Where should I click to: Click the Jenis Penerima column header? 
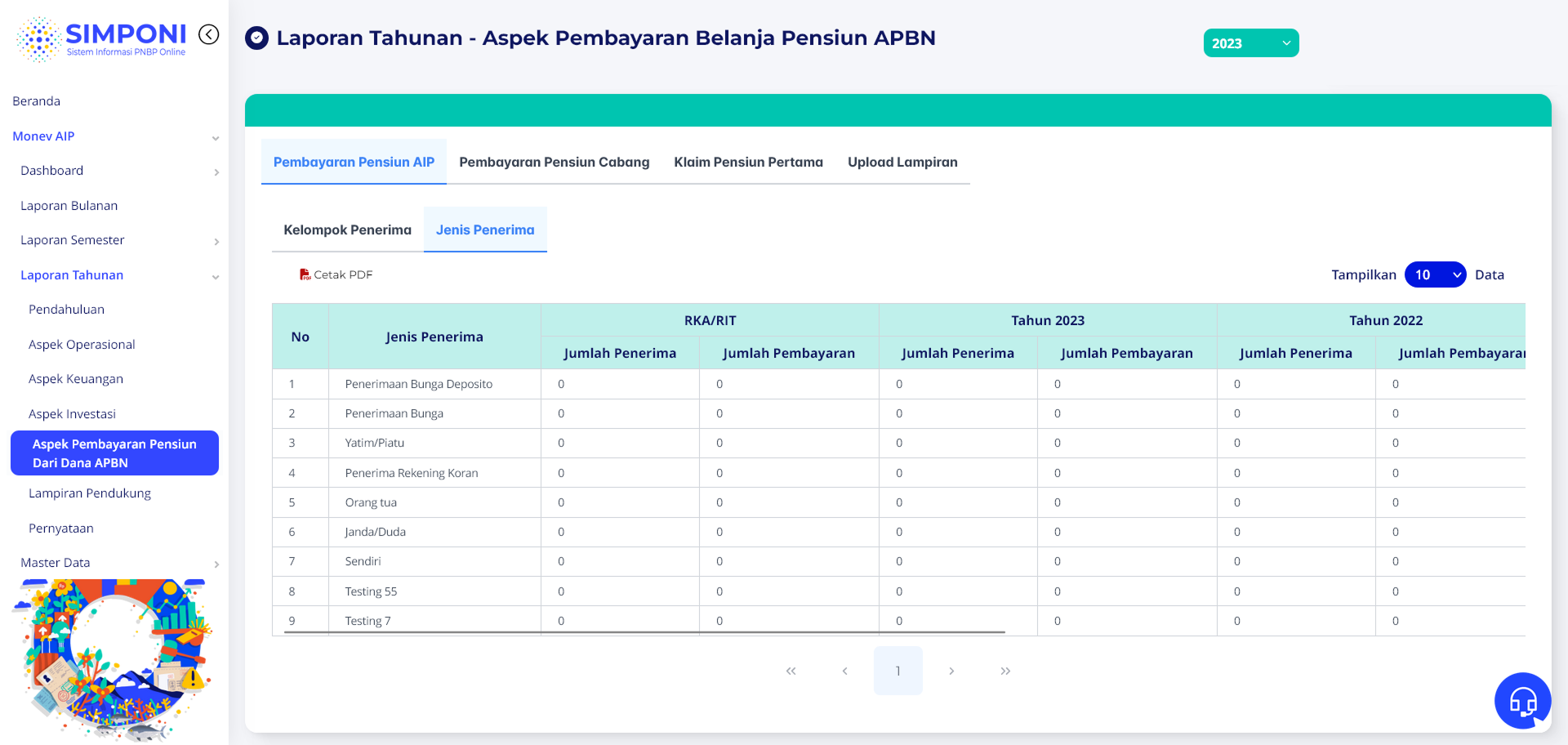tap(434, 337)
